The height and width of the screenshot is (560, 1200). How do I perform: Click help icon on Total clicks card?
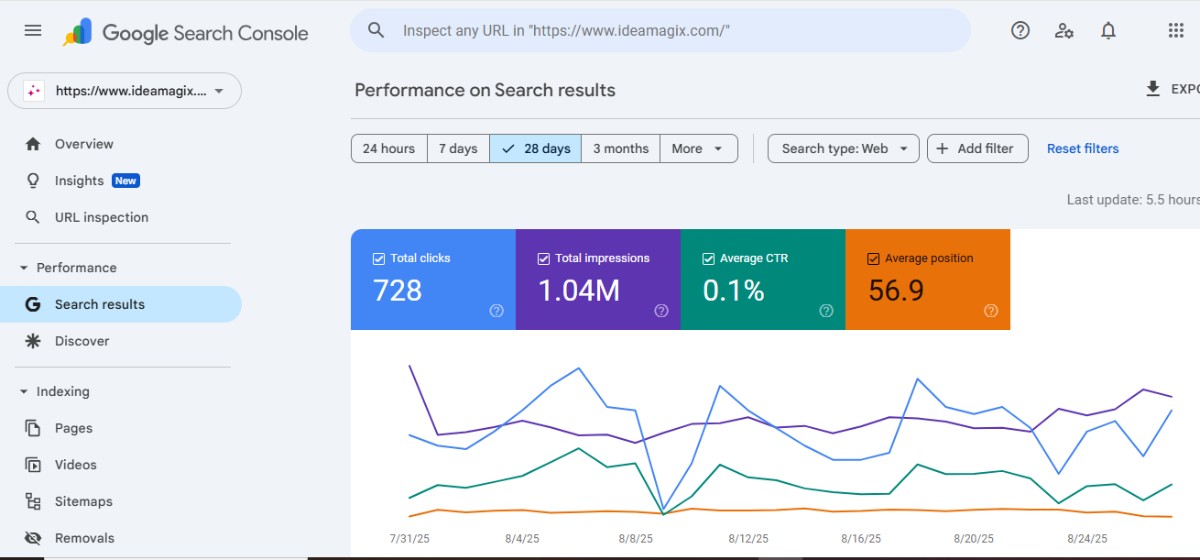coord(496,311)
